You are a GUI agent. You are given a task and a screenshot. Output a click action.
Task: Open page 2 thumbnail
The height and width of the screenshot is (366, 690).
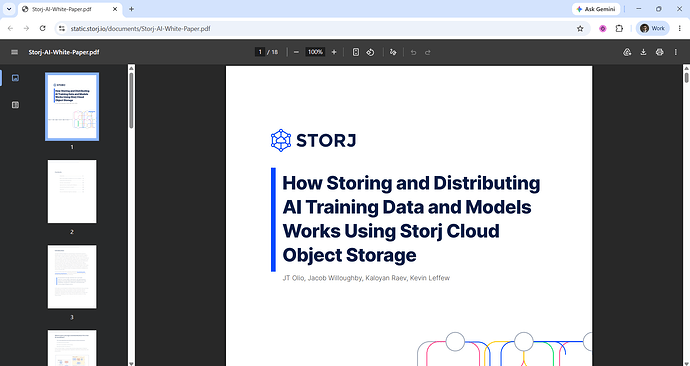click(72, 191)
